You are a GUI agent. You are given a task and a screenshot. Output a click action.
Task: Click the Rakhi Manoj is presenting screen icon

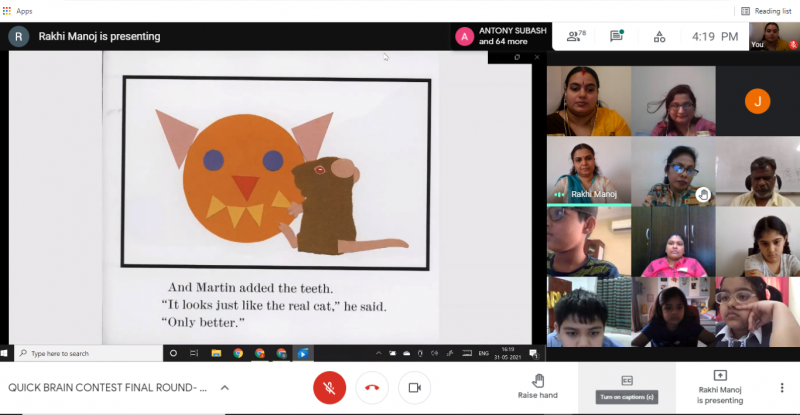coord(720,376)
